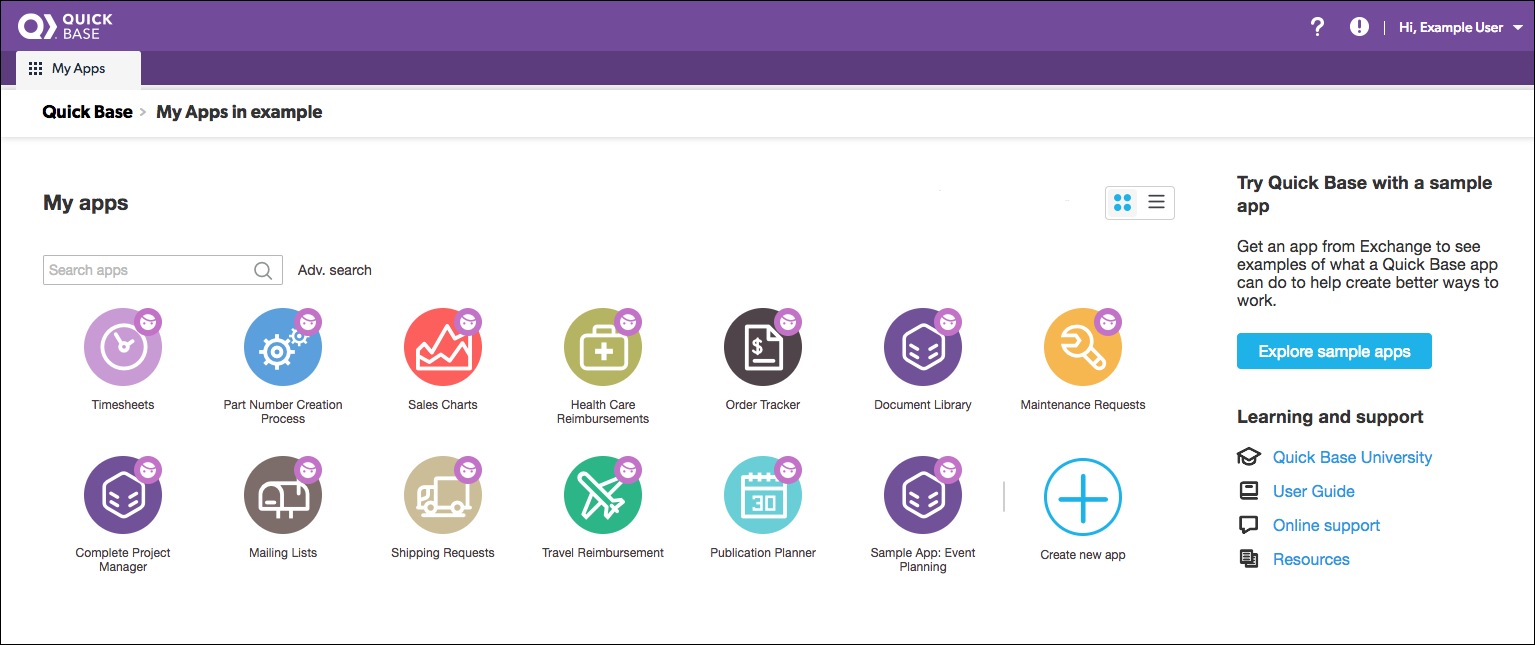Open the User Guide link

point(1314,491)
